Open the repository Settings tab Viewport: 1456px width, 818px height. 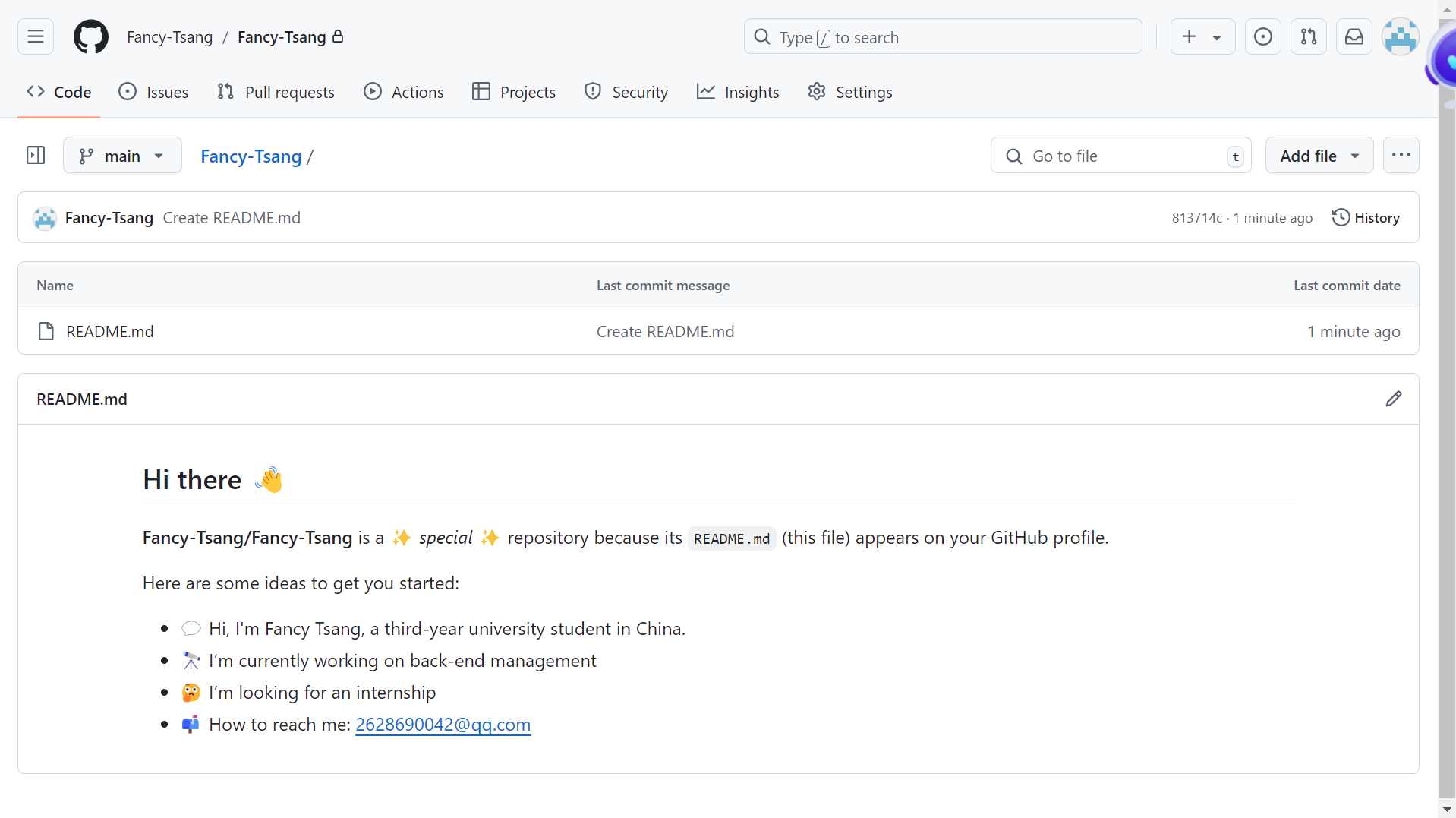tap(850, 92)
